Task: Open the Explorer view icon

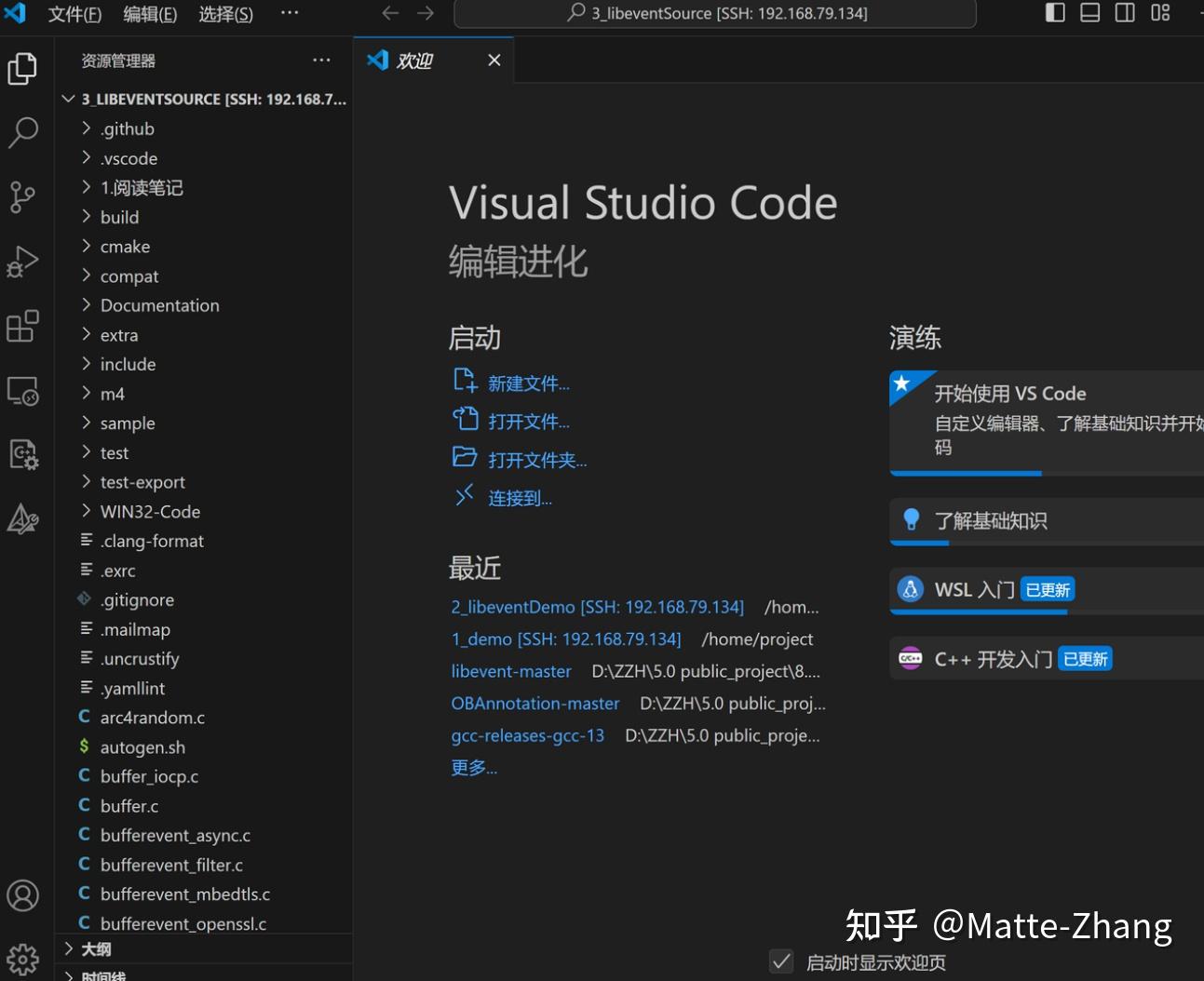Action: 23,68
